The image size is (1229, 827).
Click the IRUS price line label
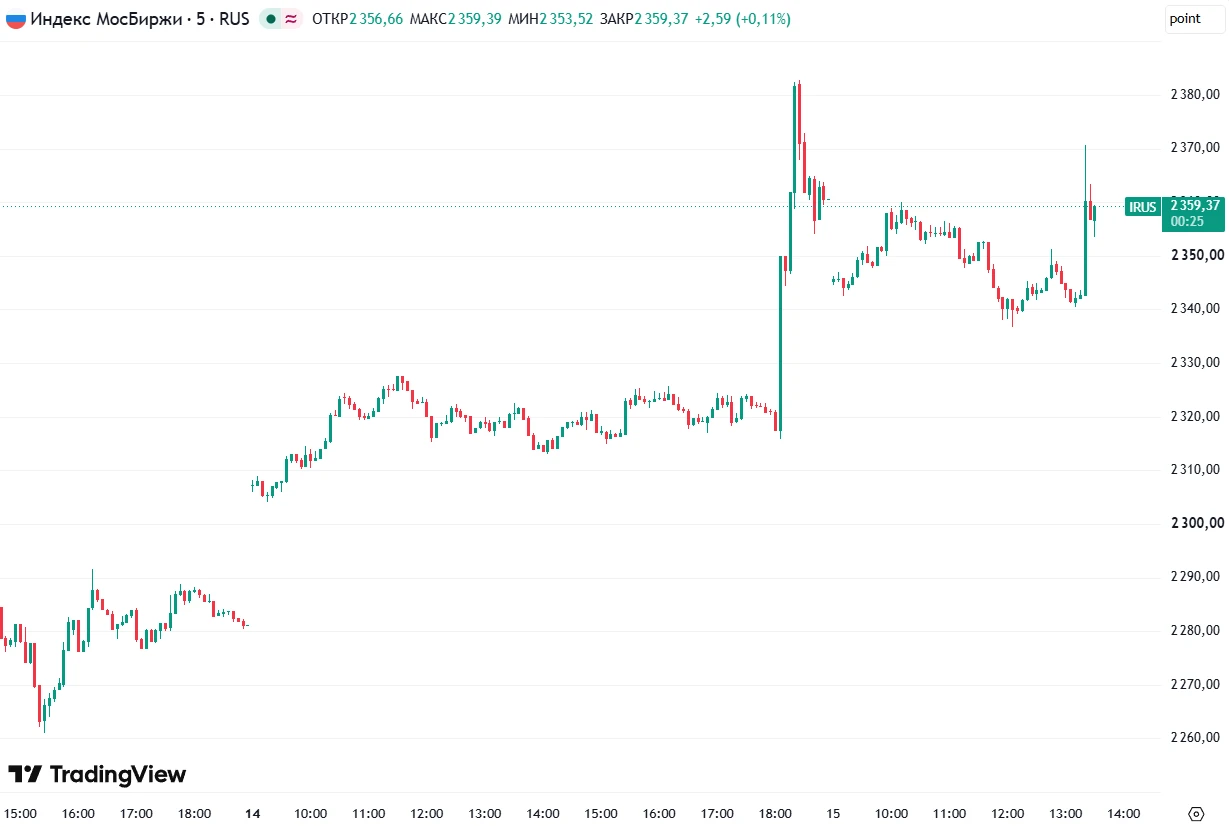(x=1142, y=207)
